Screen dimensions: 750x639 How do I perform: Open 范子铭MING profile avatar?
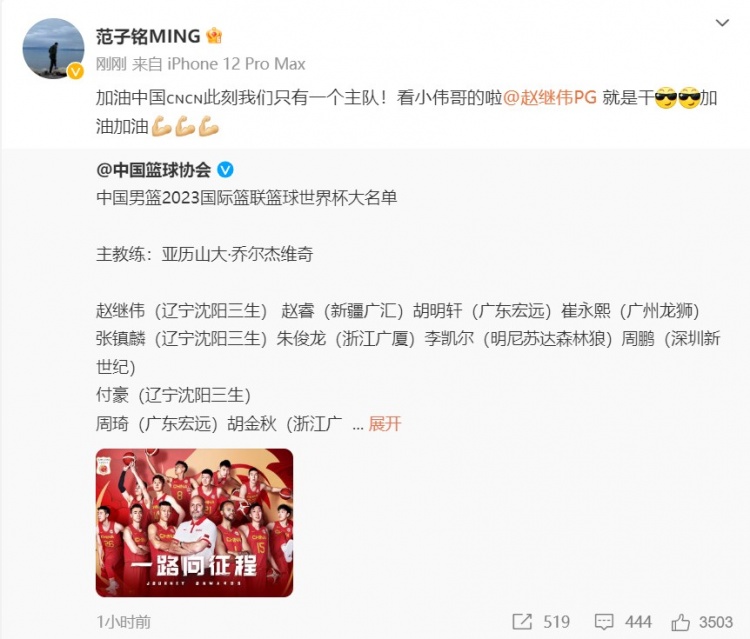click(x=54, y=48)
